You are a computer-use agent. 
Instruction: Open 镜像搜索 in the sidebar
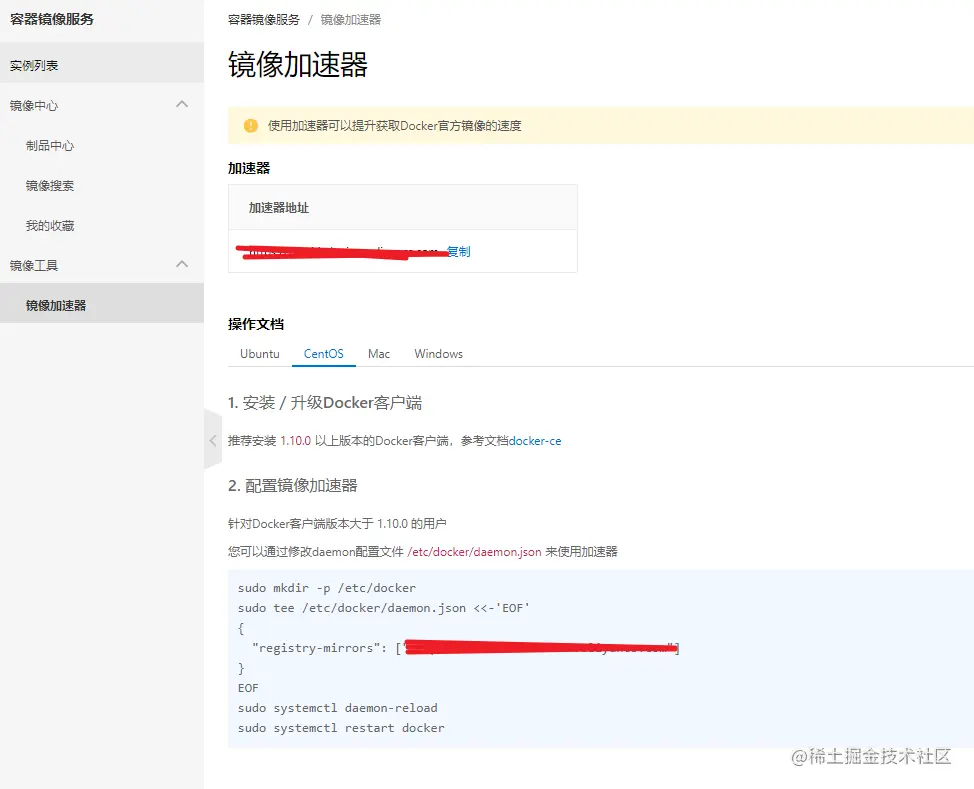click(x=50, y=185)
